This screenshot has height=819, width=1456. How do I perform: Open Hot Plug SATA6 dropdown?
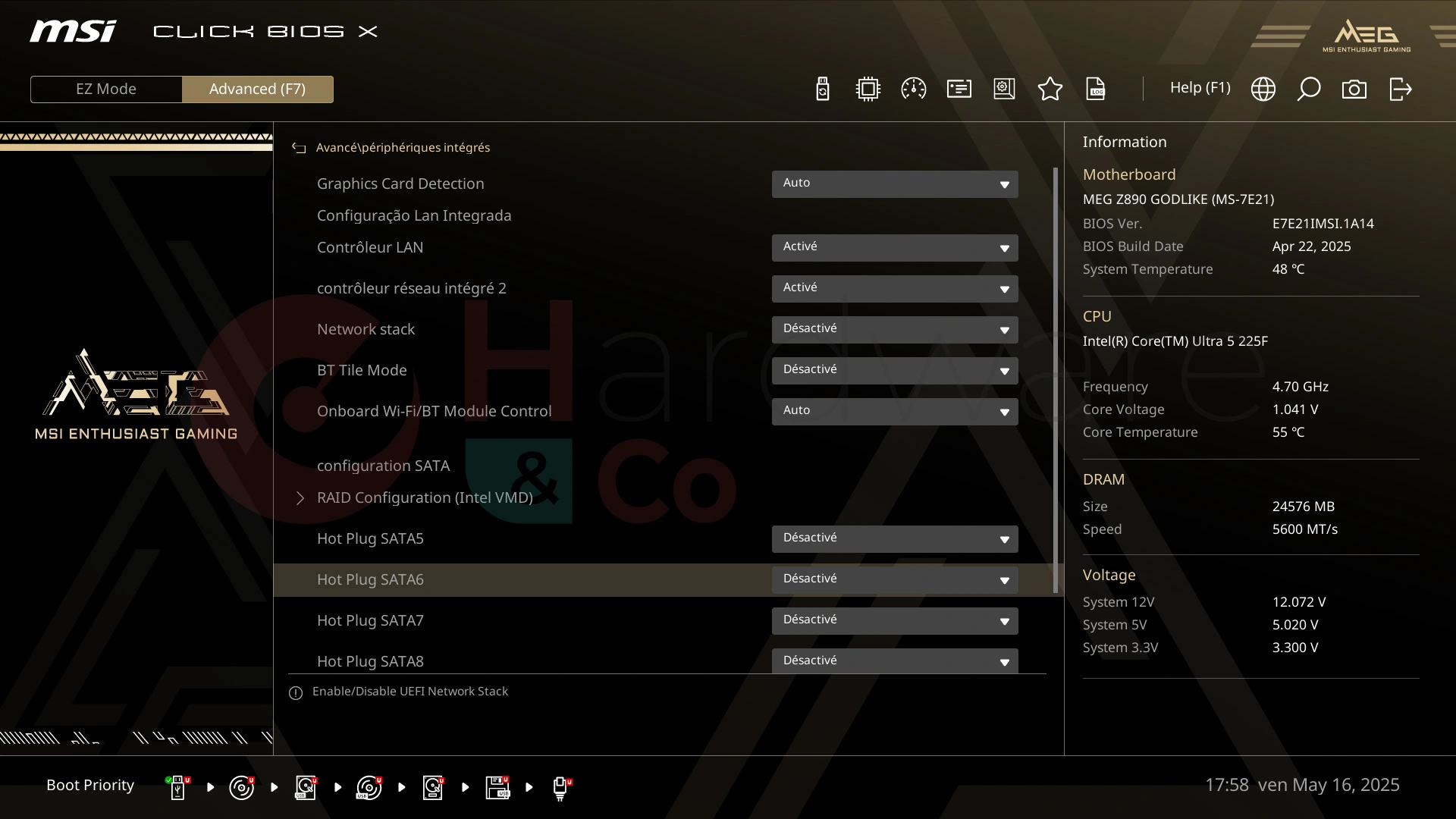(x=895, y=579)
